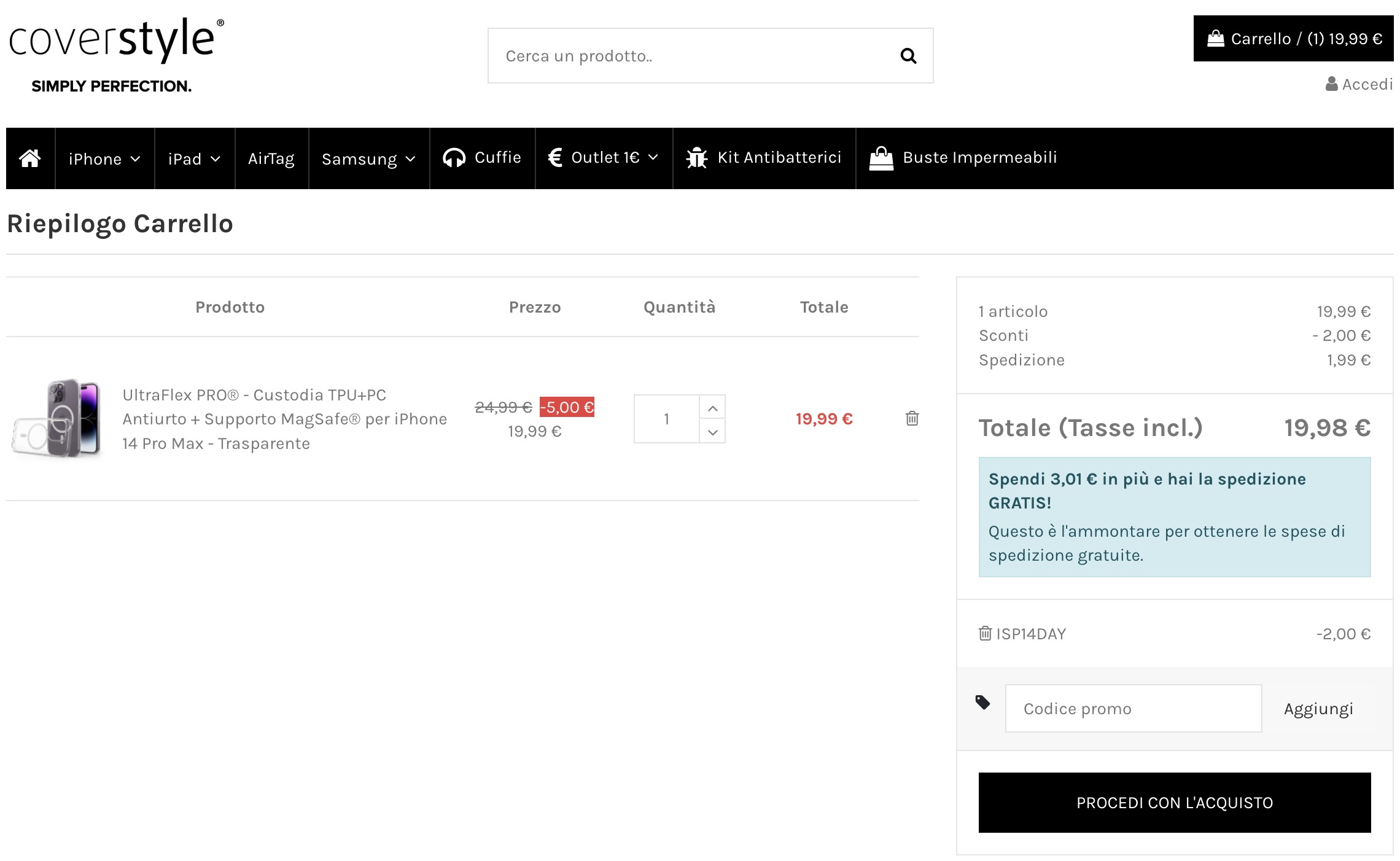The image size is (1400, 861).
Task: Click the bag icon in Carrello button
Action: tap(1216, 39)
